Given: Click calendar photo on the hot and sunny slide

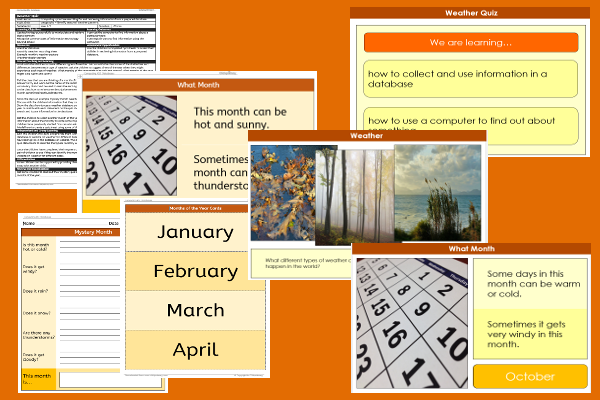Looking at the screenshot, I should 131,145.
